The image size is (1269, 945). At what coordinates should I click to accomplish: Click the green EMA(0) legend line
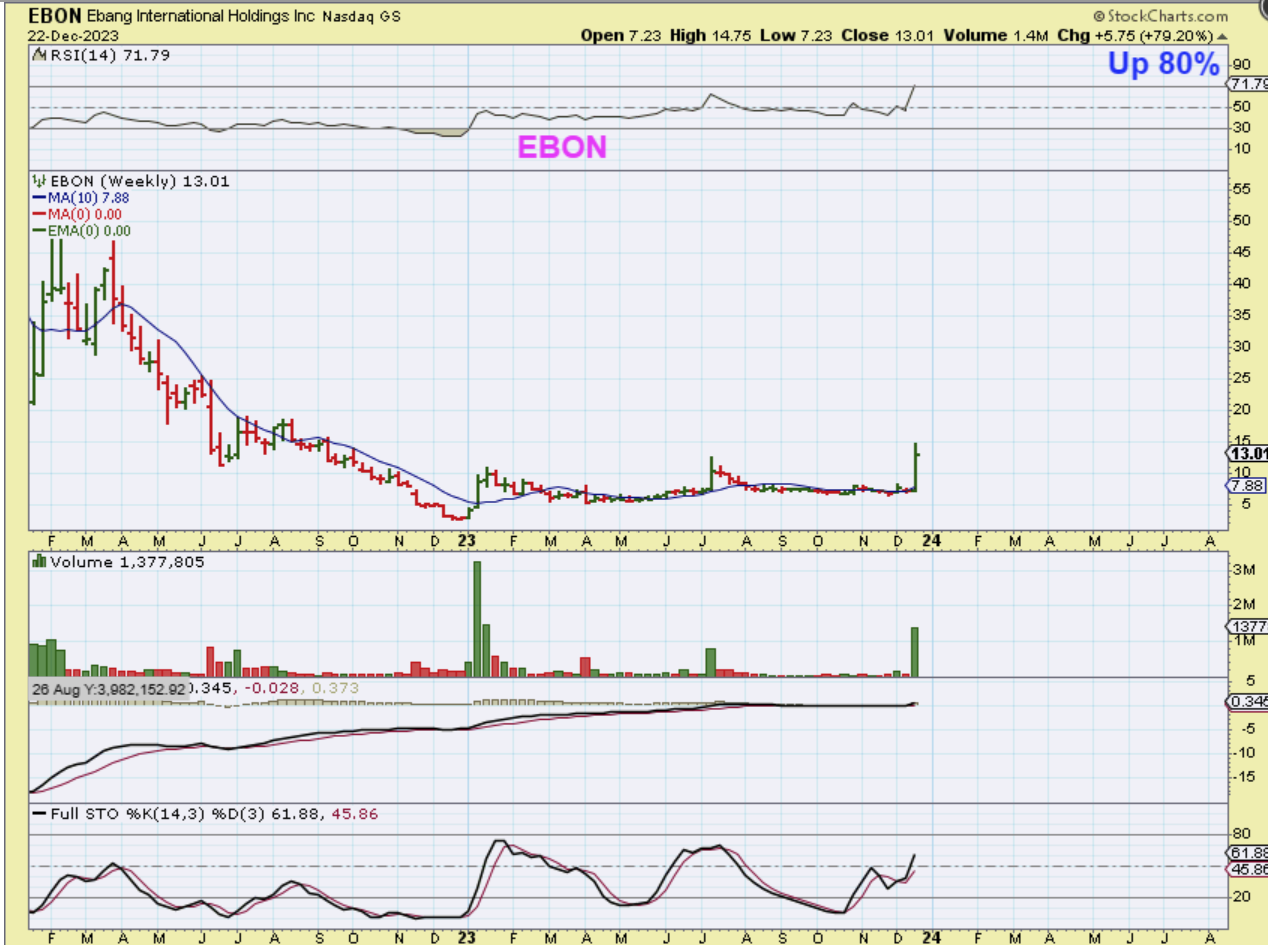[40, 230]
